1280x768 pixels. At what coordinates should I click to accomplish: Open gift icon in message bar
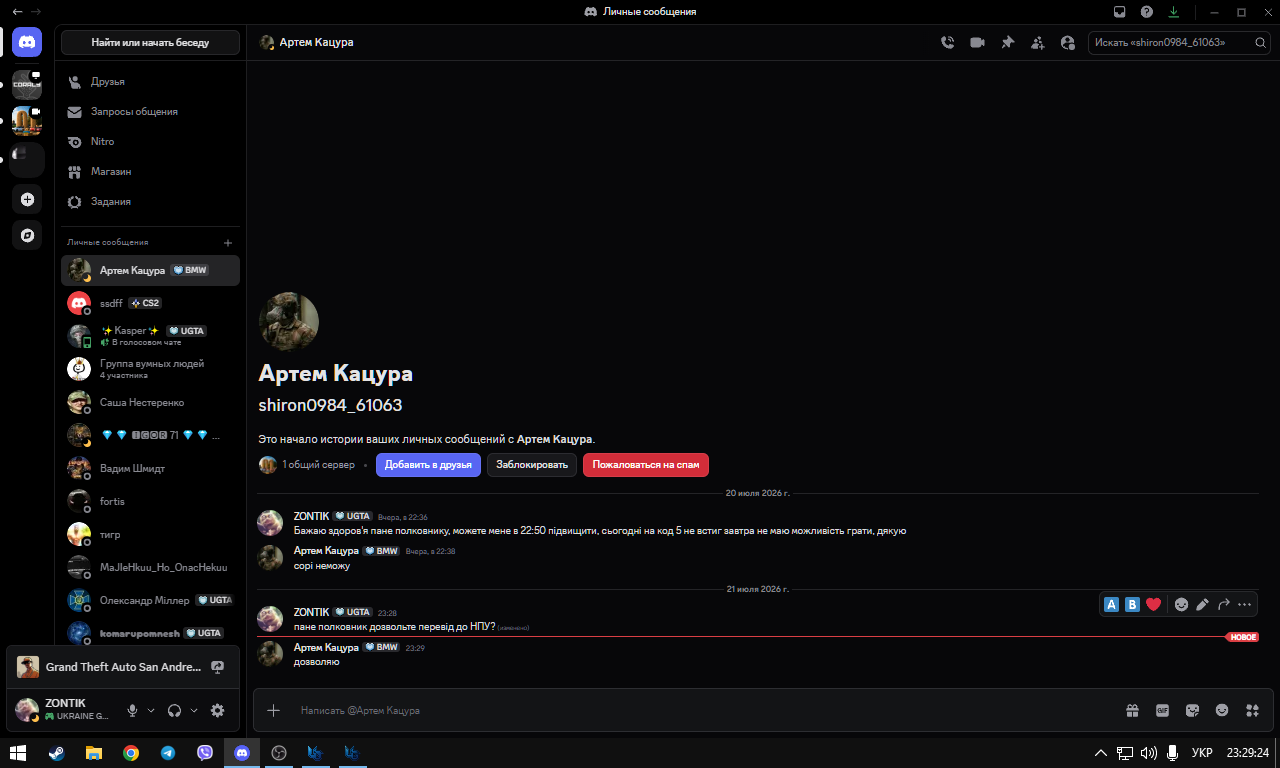(x=1132, y=710)
